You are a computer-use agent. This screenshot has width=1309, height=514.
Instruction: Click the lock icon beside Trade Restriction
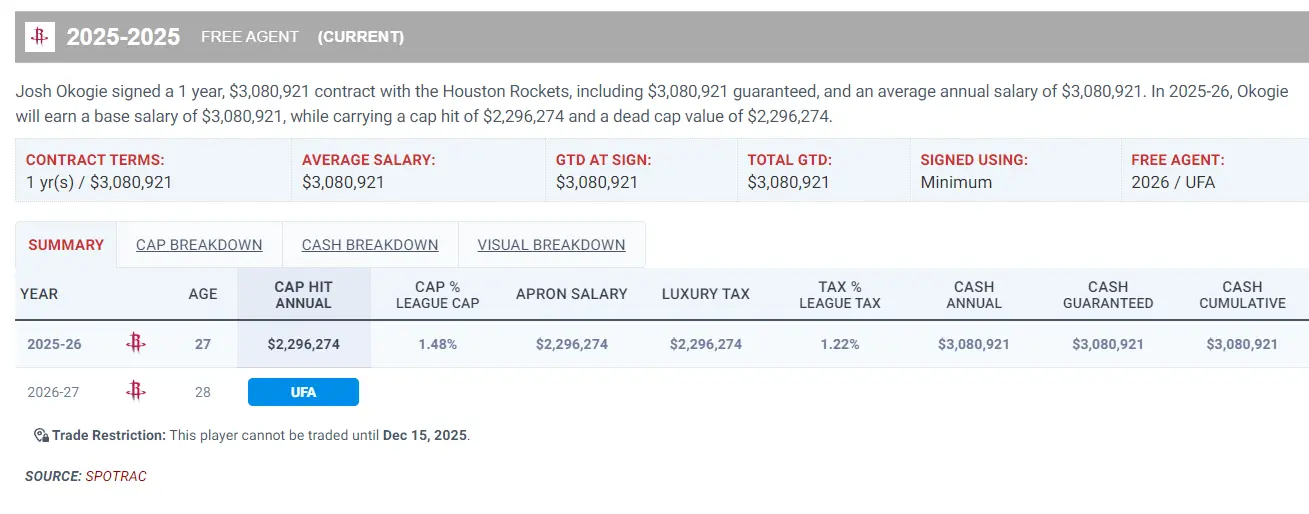pyautogui.click(x=41, y=436)
